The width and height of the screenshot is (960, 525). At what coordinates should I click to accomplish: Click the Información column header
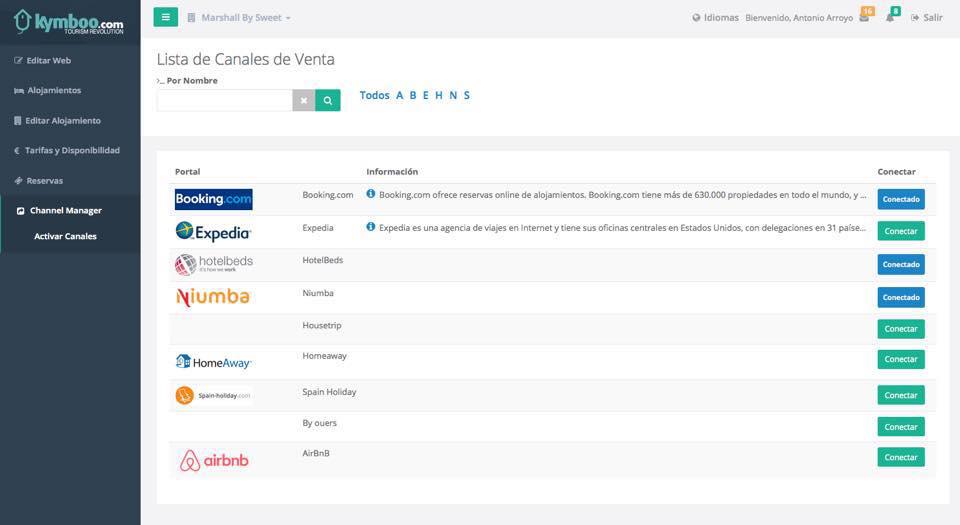pos(392,172)
